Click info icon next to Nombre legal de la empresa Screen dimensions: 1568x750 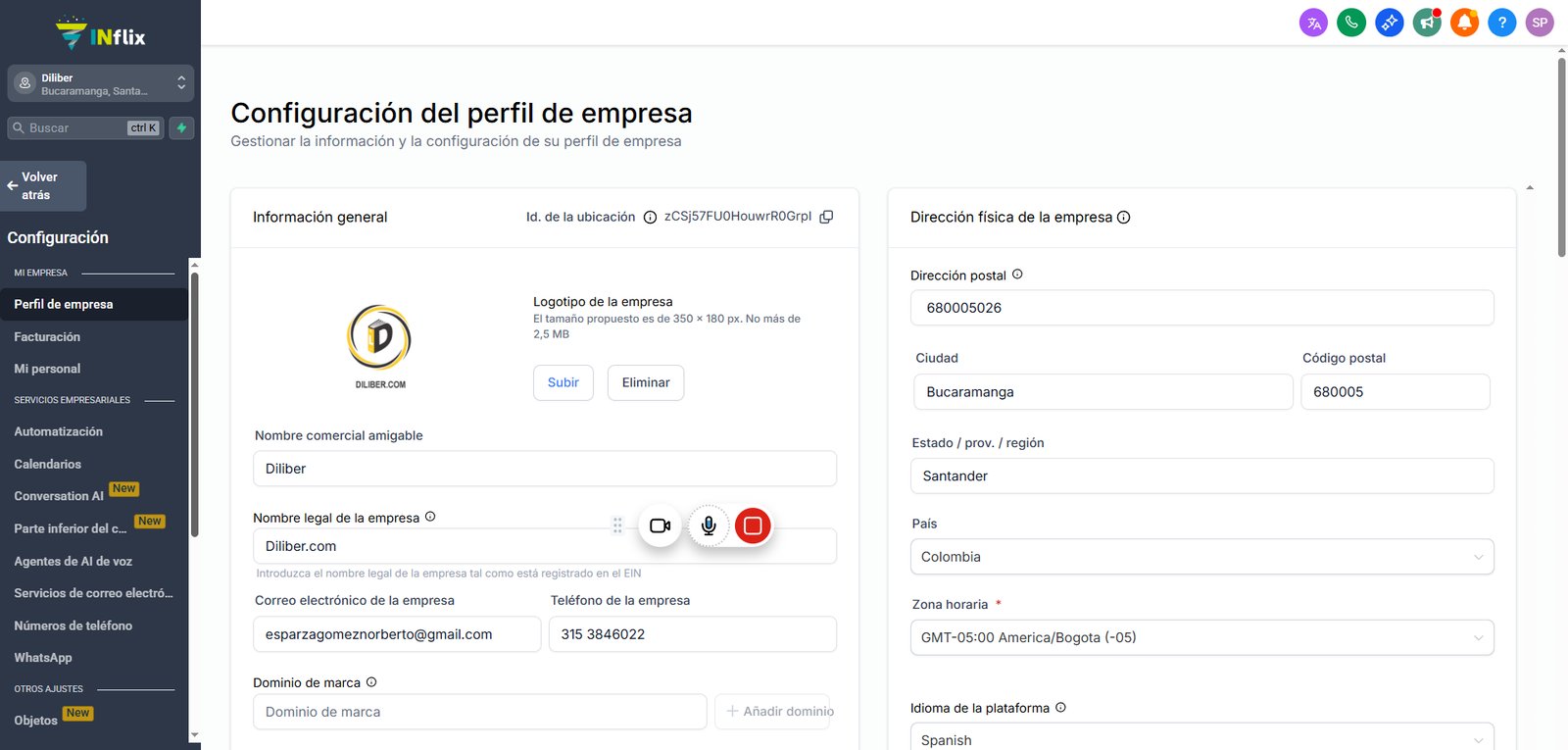430,517
